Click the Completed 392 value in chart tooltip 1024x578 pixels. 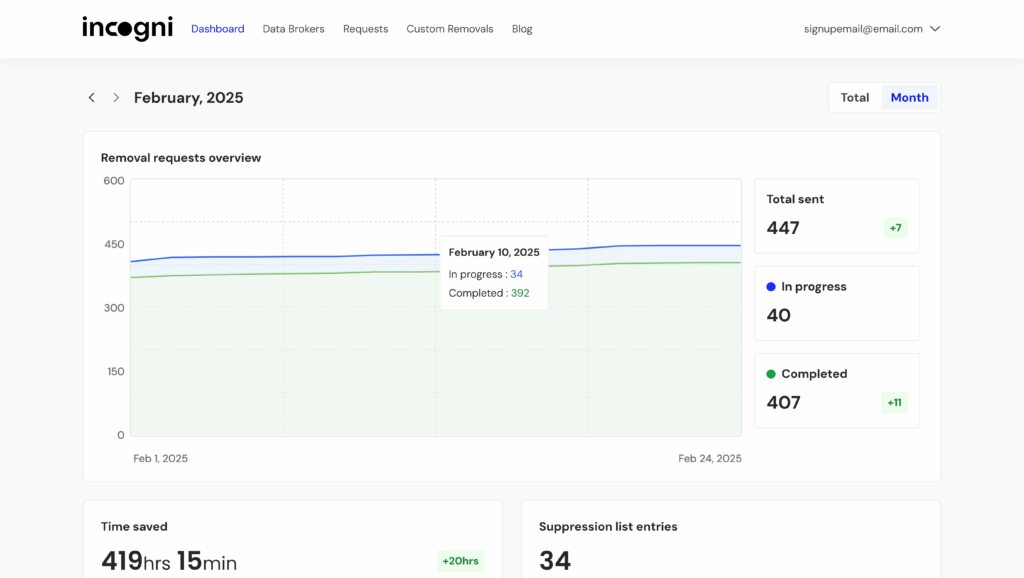[x=520, y=293]
